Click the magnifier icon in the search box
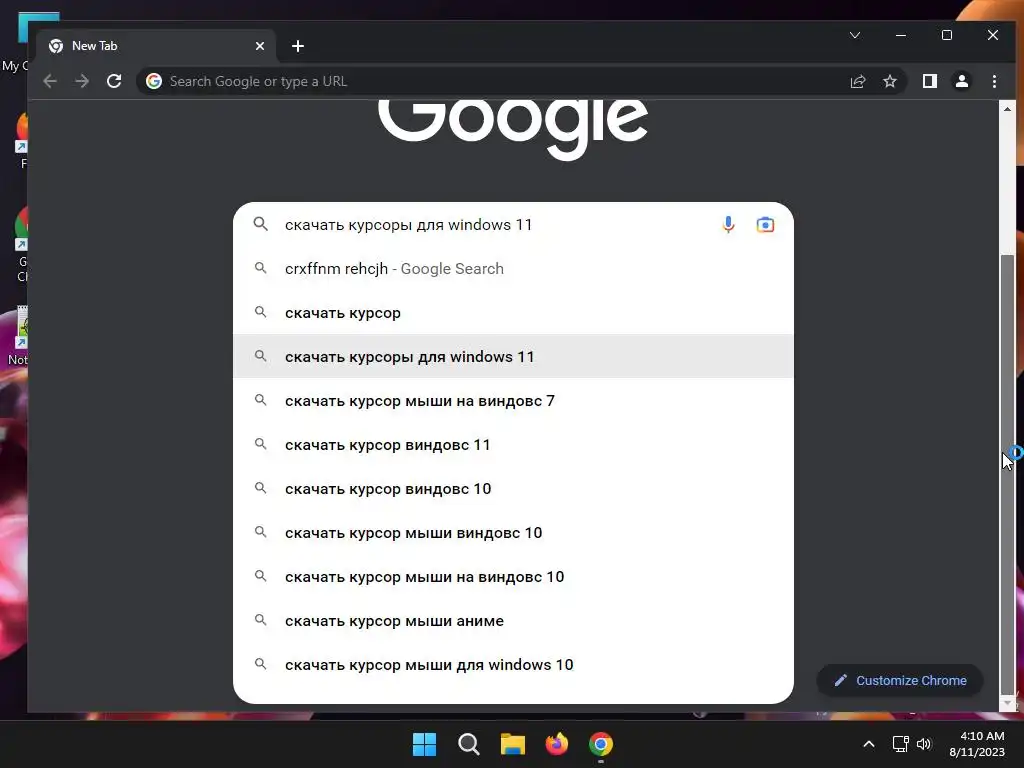Viewport: 1024px width, 768px height. (x=261, y=224)
